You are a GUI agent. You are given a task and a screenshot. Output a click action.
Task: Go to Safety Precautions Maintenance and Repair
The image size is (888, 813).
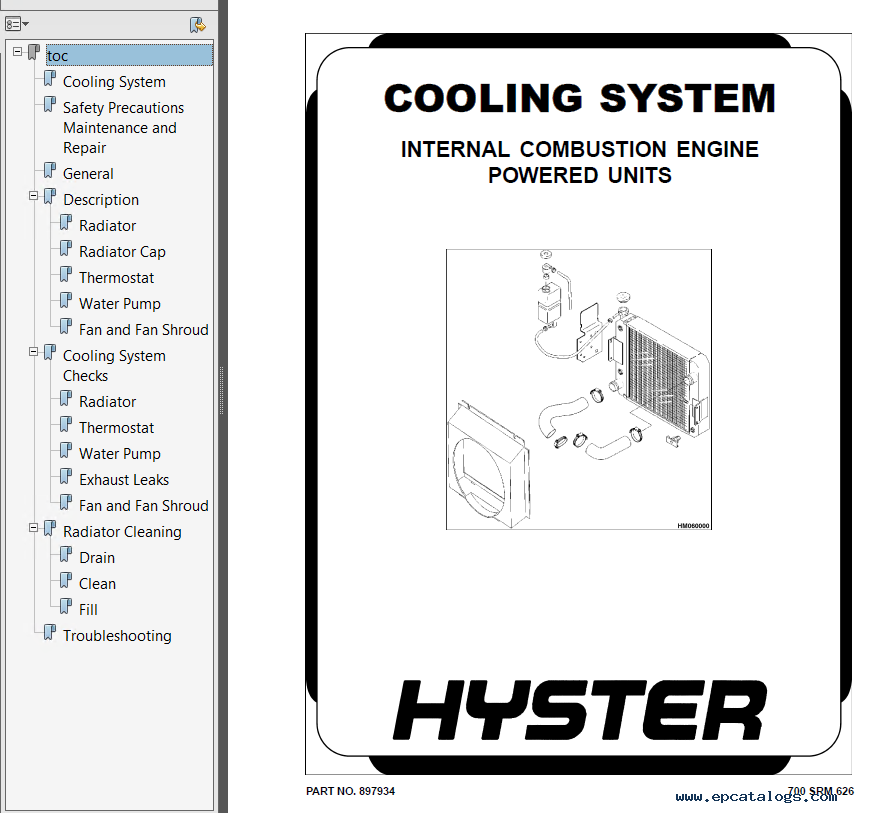(x=123, y=128)
